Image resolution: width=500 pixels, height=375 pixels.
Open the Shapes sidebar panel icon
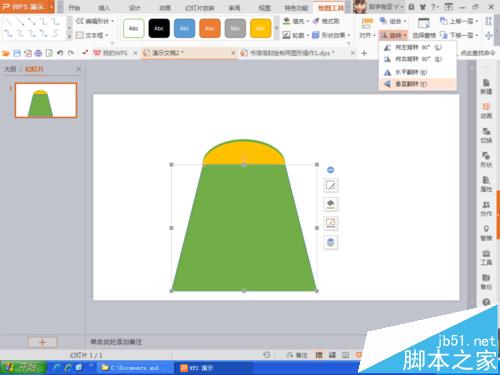(486, 160)
